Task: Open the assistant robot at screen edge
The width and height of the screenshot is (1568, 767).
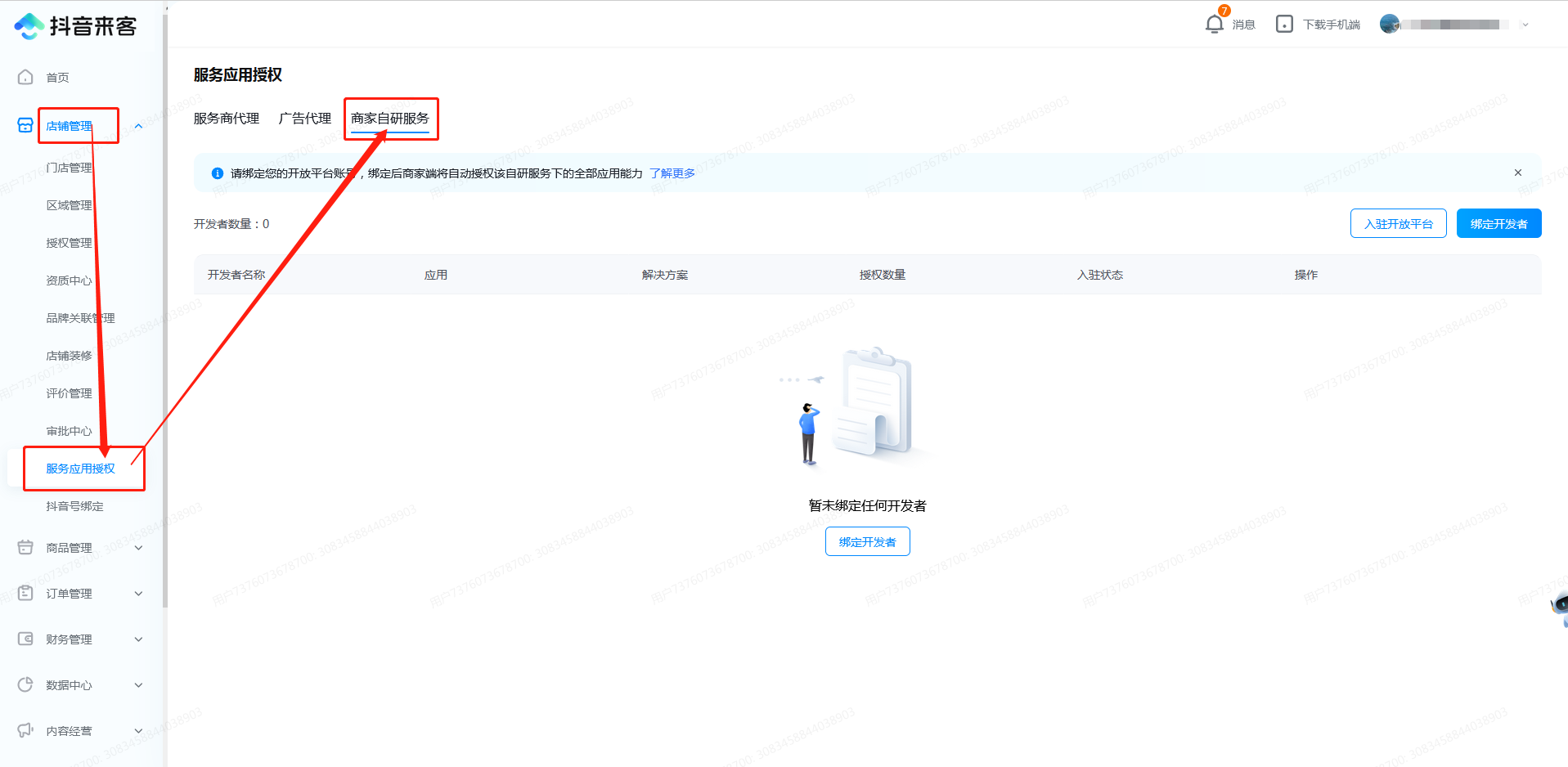Action: [x=1560, y=608]
